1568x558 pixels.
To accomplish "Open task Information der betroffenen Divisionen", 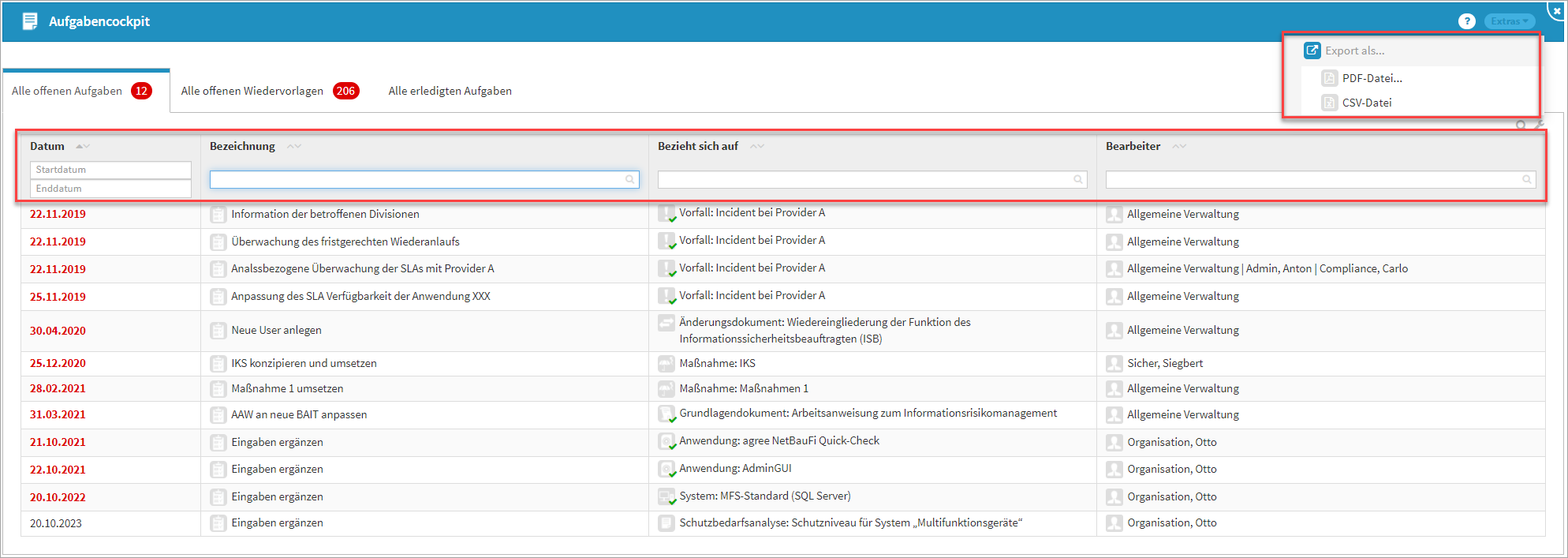I will coord(325,215).
